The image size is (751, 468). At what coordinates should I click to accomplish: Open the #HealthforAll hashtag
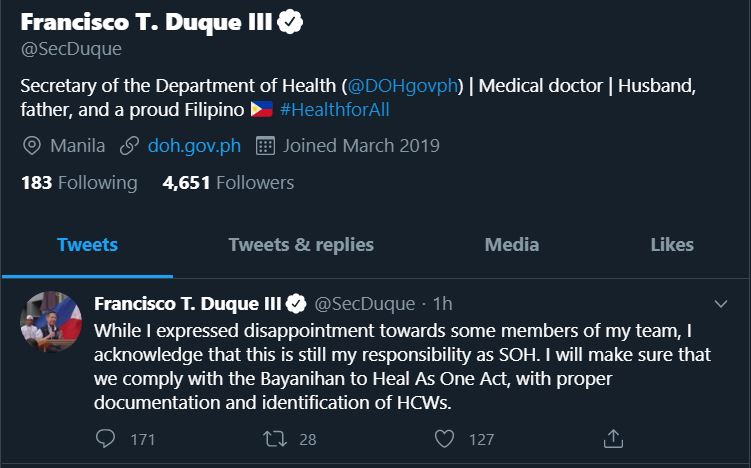coord(335,110)
